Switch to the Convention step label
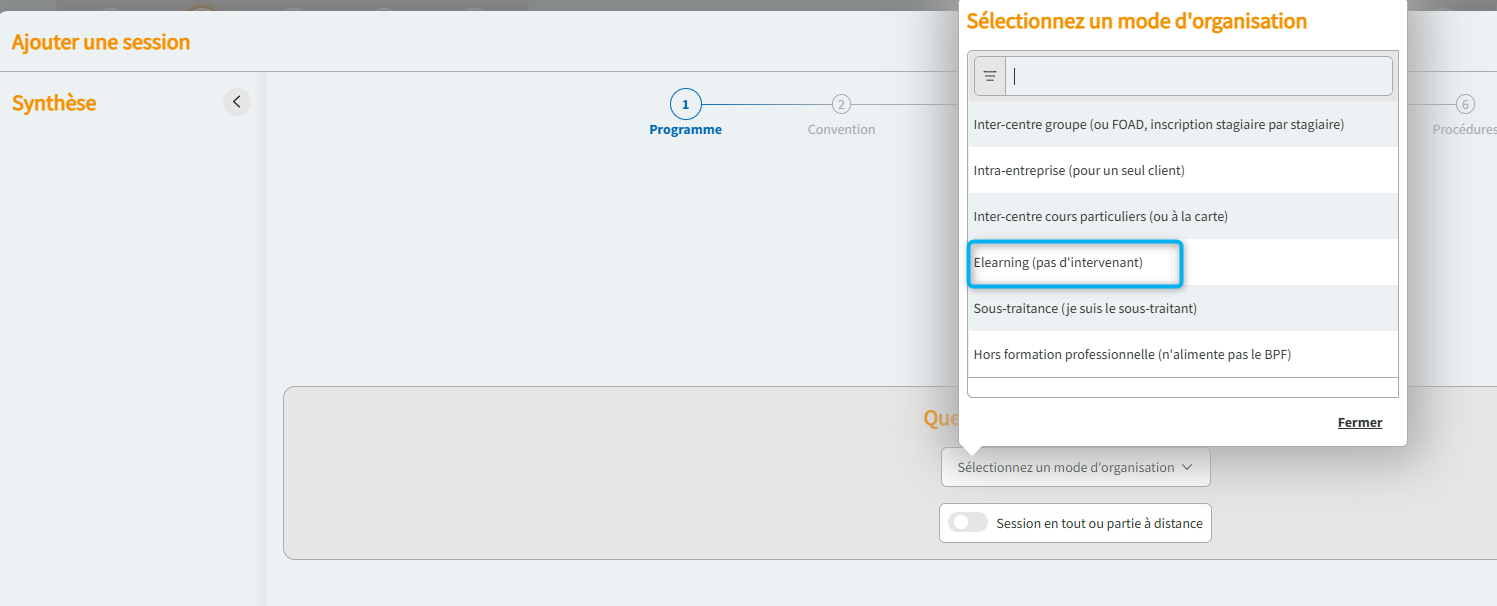Screen dimensions: 1497x606 point(841,130)
